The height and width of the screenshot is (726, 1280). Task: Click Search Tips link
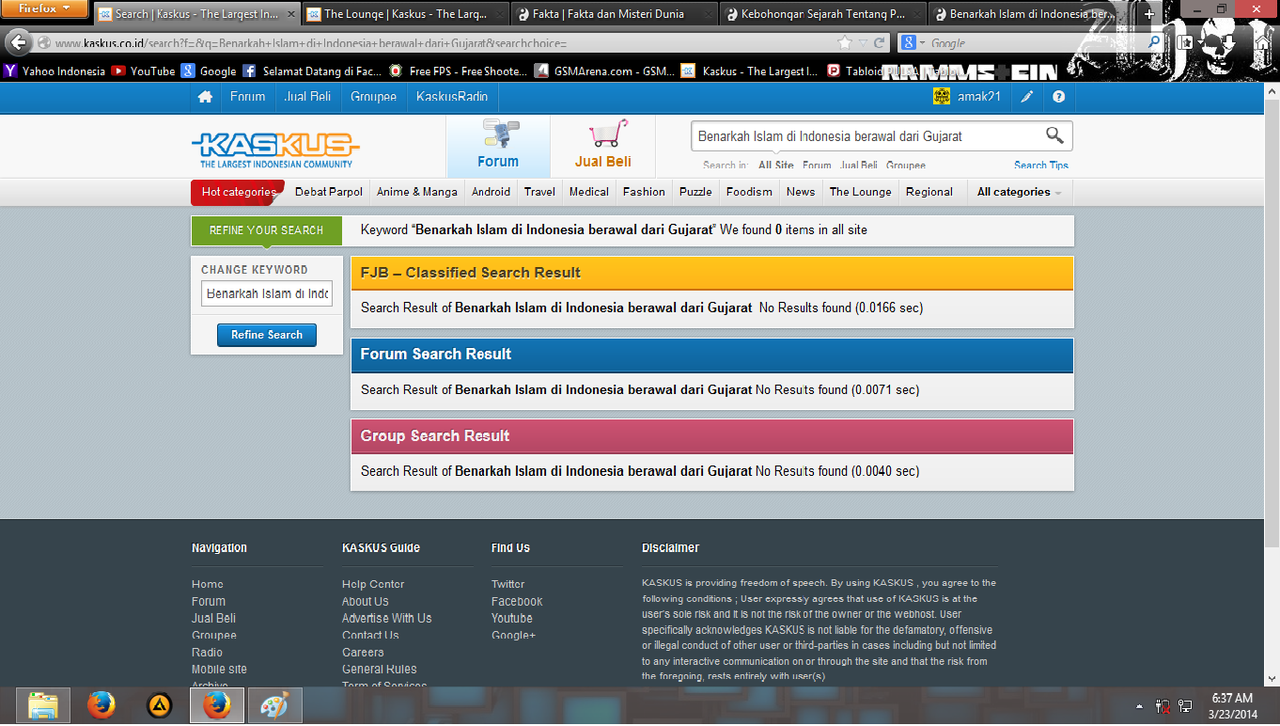[1041, 165]
